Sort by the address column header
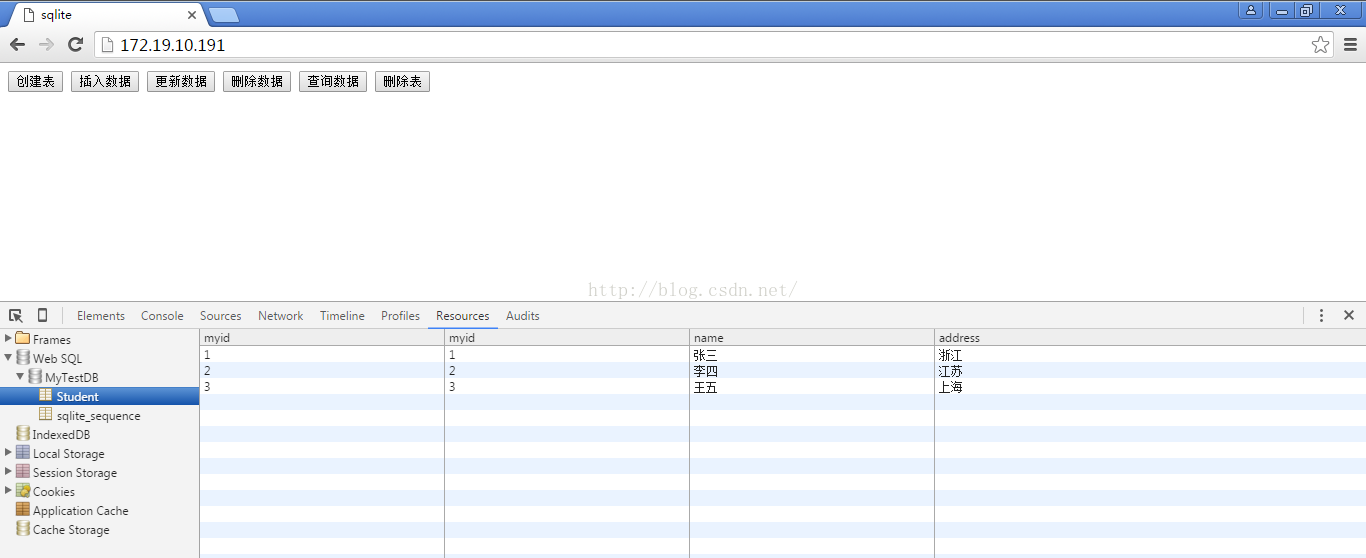 click(x=1150, y=338)
